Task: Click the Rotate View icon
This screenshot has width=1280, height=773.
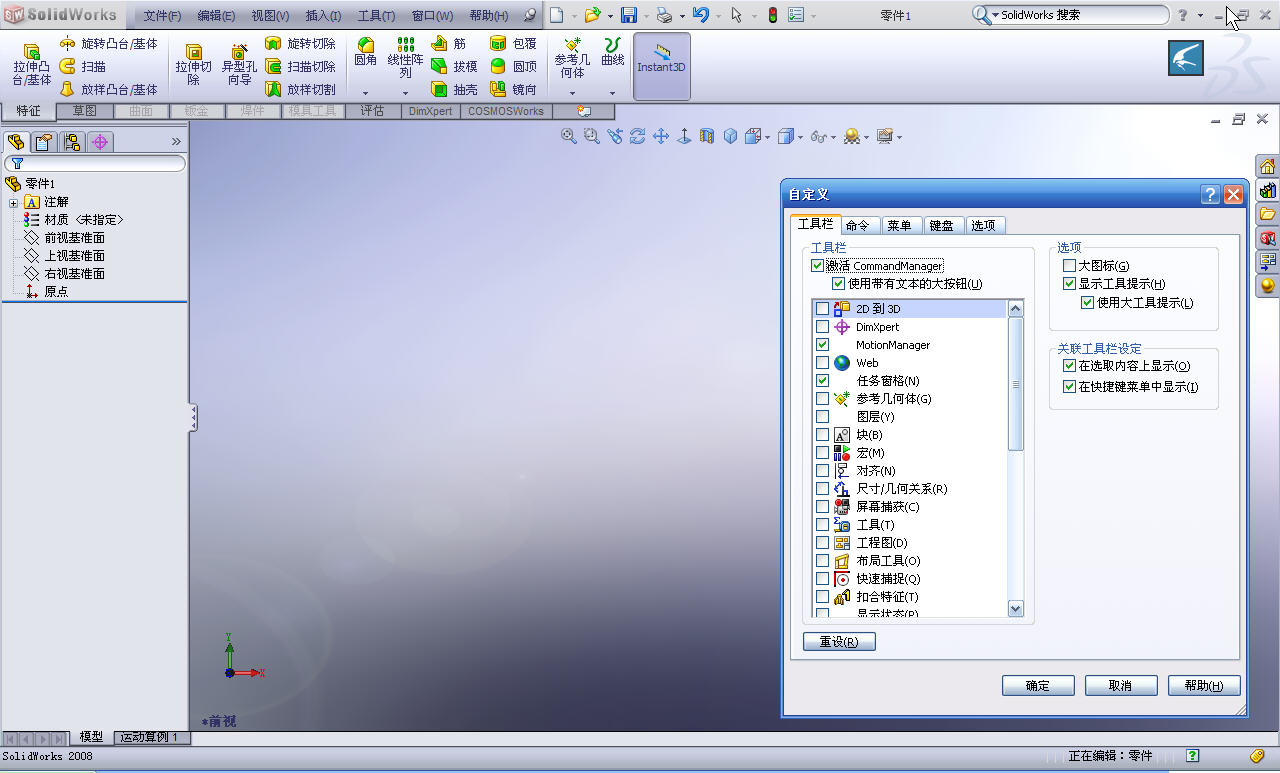Action: pyautogui.click(x=638, y=136)
